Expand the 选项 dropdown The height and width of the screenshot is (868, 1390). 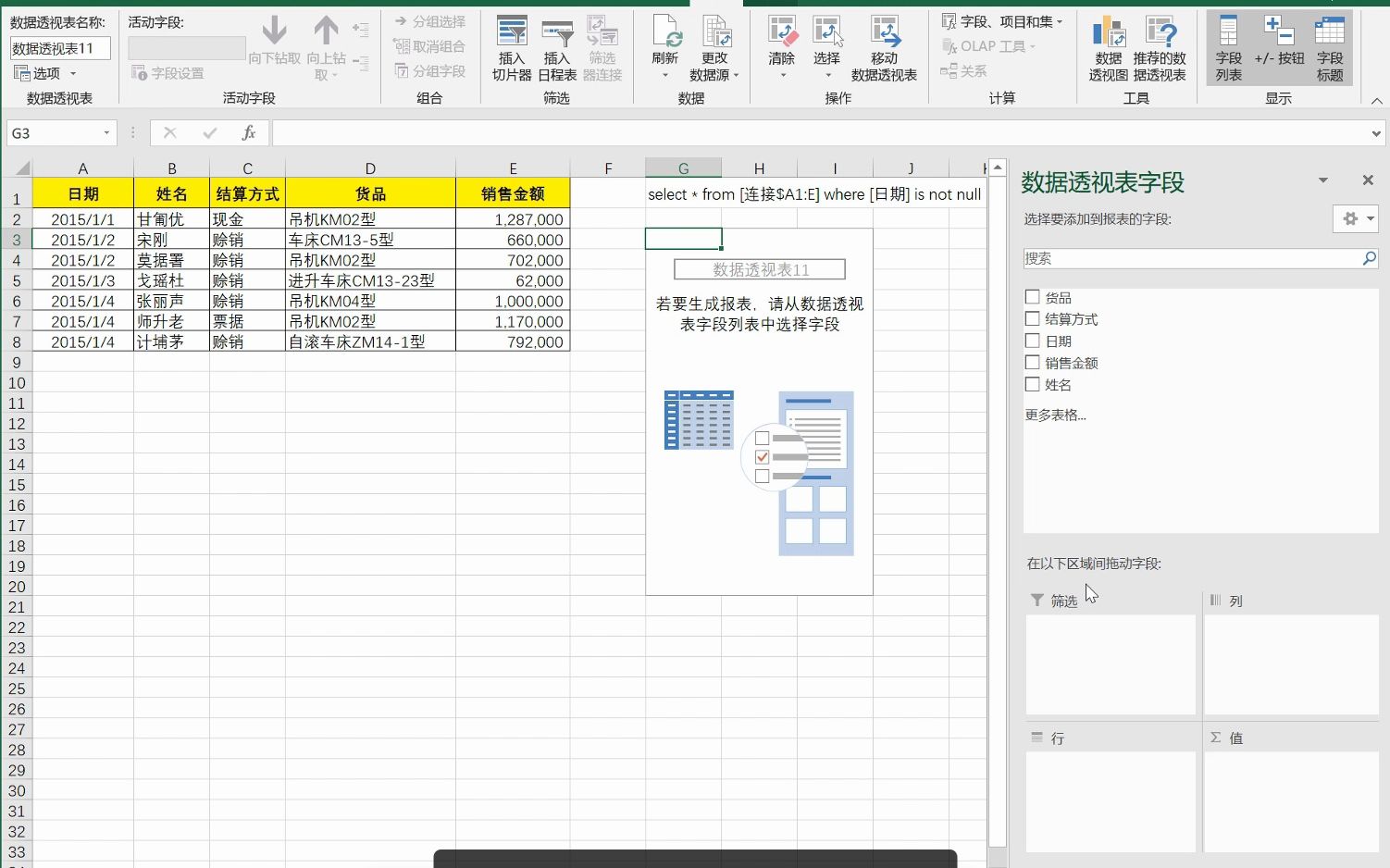[75, 73]
